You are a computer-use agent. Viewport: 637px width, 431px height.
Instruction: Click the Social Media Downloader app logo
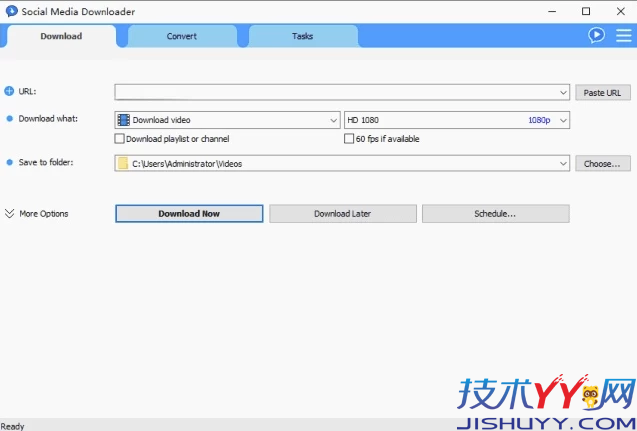[11, 11]
